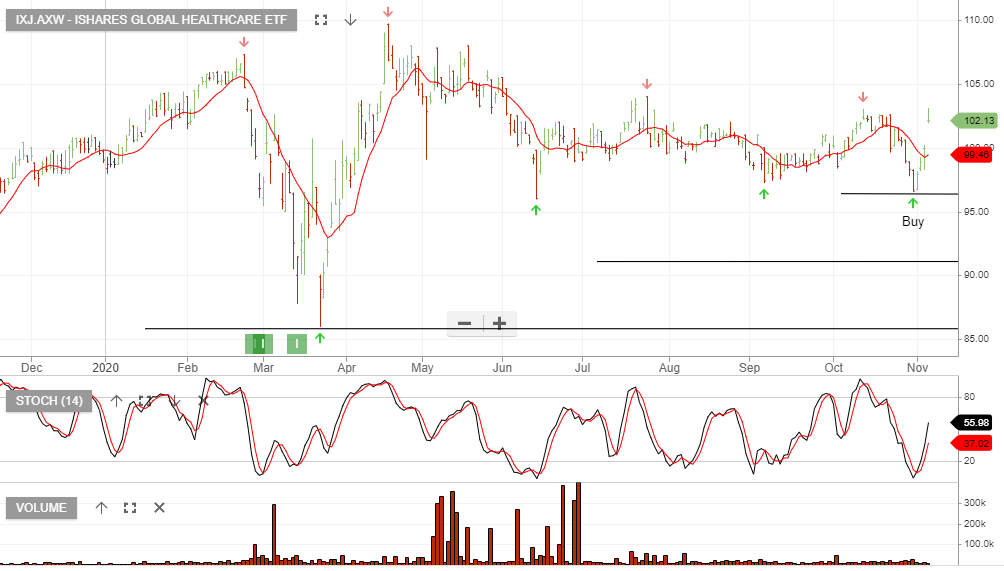Click the IXJ.AXW iShares Global Healthcare ETF title
Screen dimensions: 1004x571
(x=151, y=20)
